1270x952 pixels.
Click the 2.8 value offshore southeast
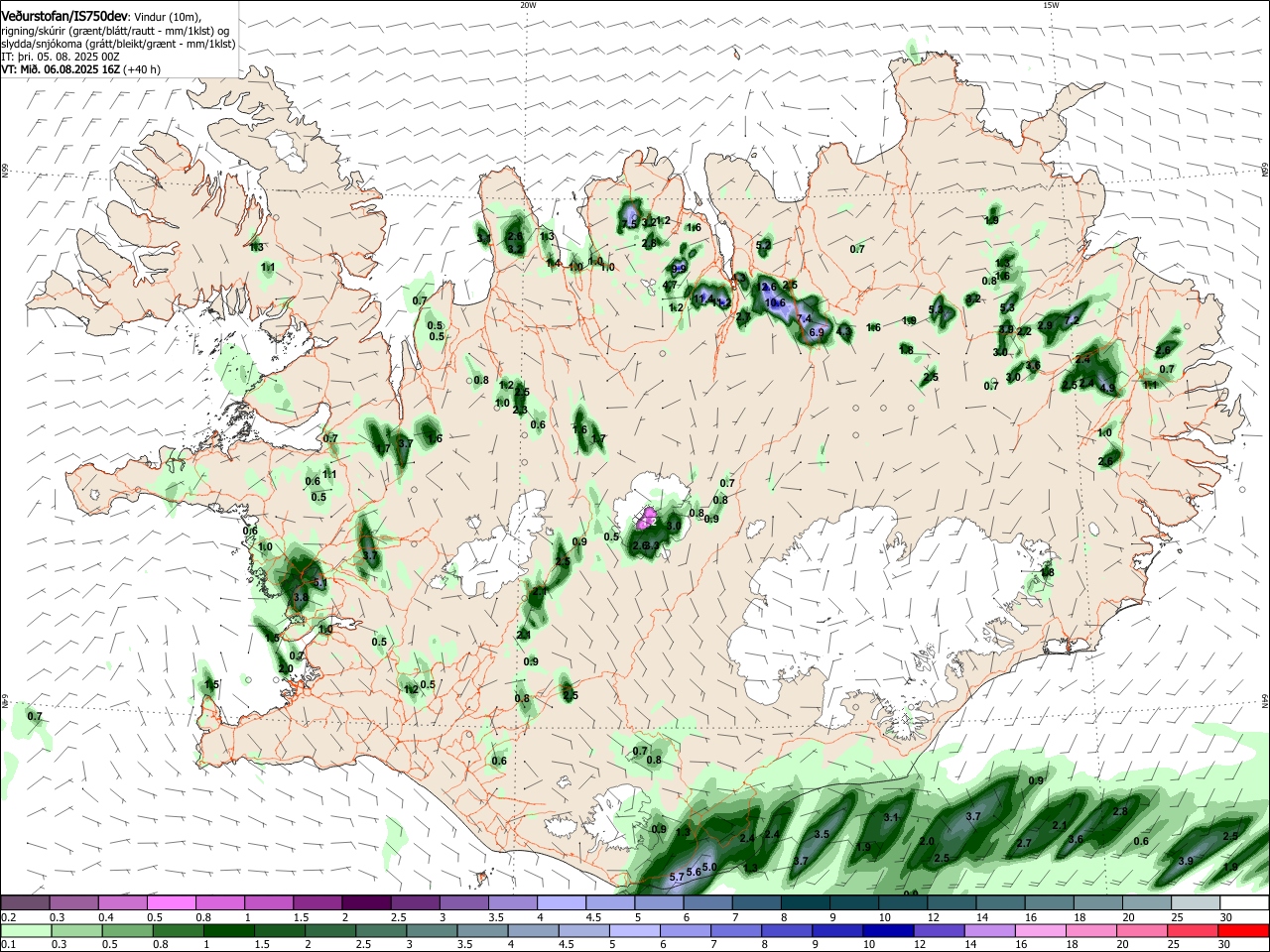(x=1120, y=811)
